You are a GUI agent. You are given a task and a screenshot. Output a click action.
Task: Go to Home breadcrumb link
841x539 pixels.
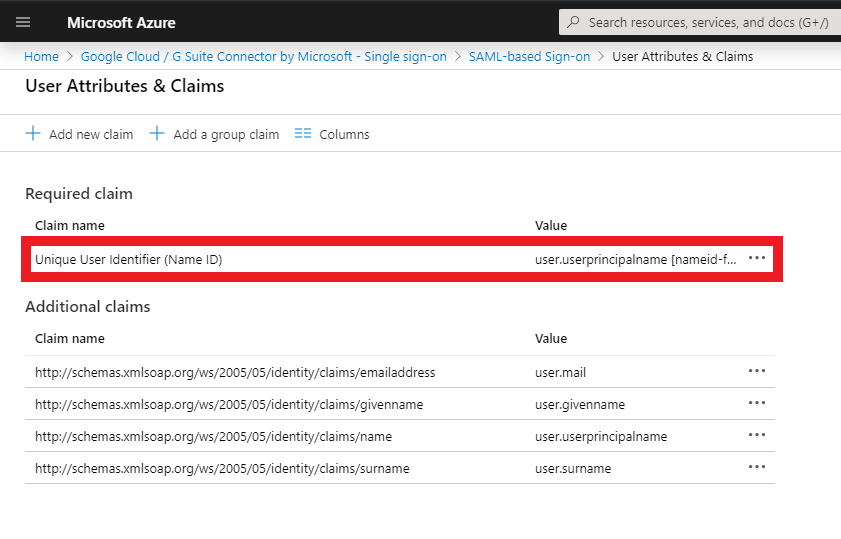tap(41, 57)
